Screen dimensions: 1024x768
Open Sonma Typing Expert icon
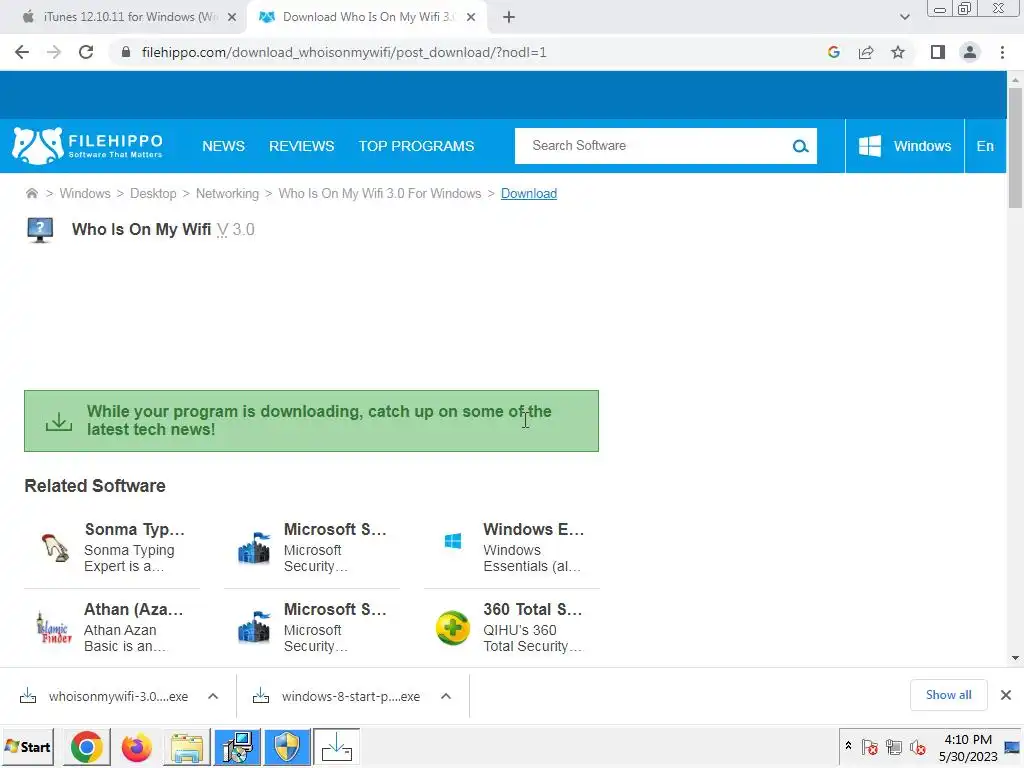[55, 547]
